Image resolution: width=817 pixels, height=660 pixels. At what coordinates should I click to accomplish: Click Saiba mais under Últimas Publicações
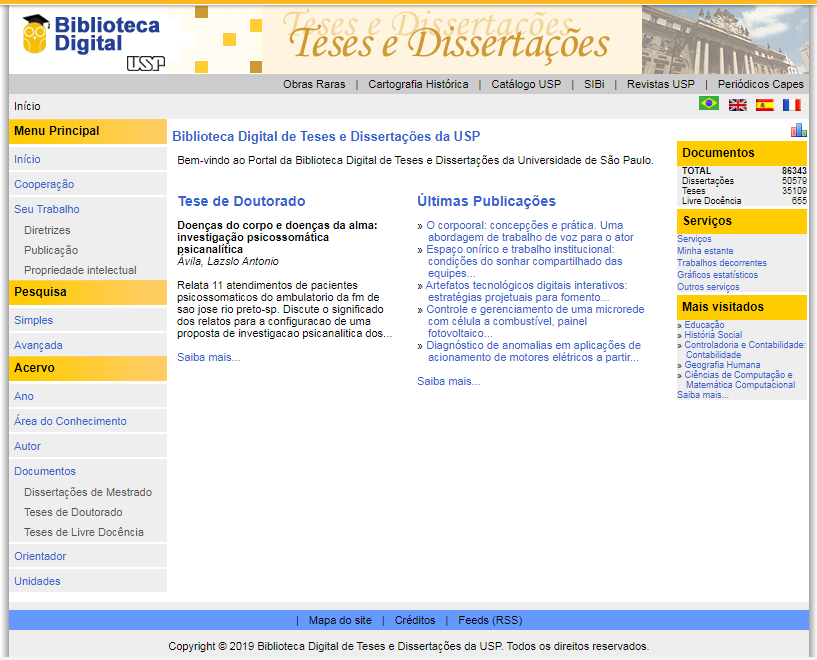pos(449,381)
